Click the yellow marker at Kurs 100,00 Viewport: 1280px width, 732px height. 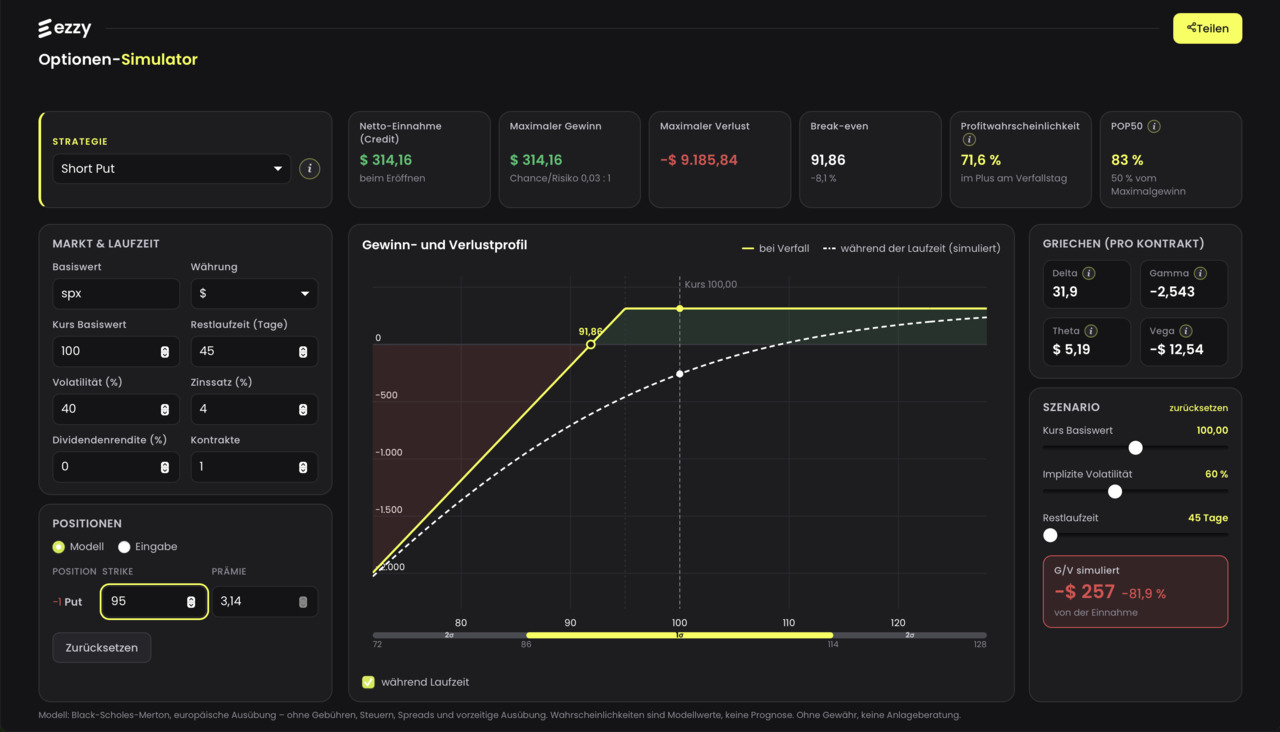tap(680, 309)
